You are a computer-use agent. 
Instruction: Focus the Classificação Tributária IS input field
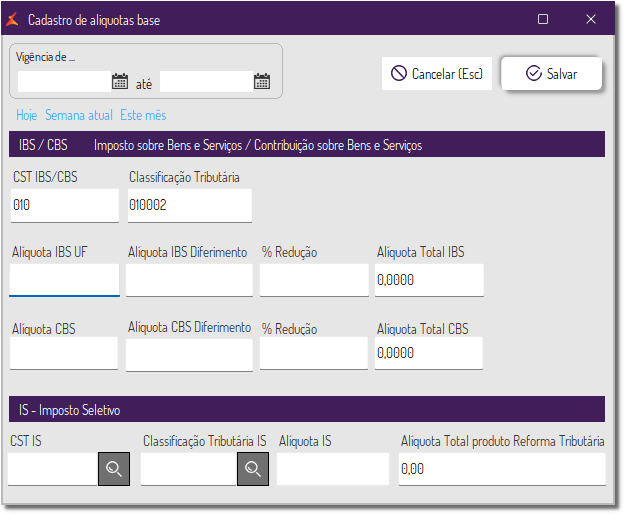[189, 469]
